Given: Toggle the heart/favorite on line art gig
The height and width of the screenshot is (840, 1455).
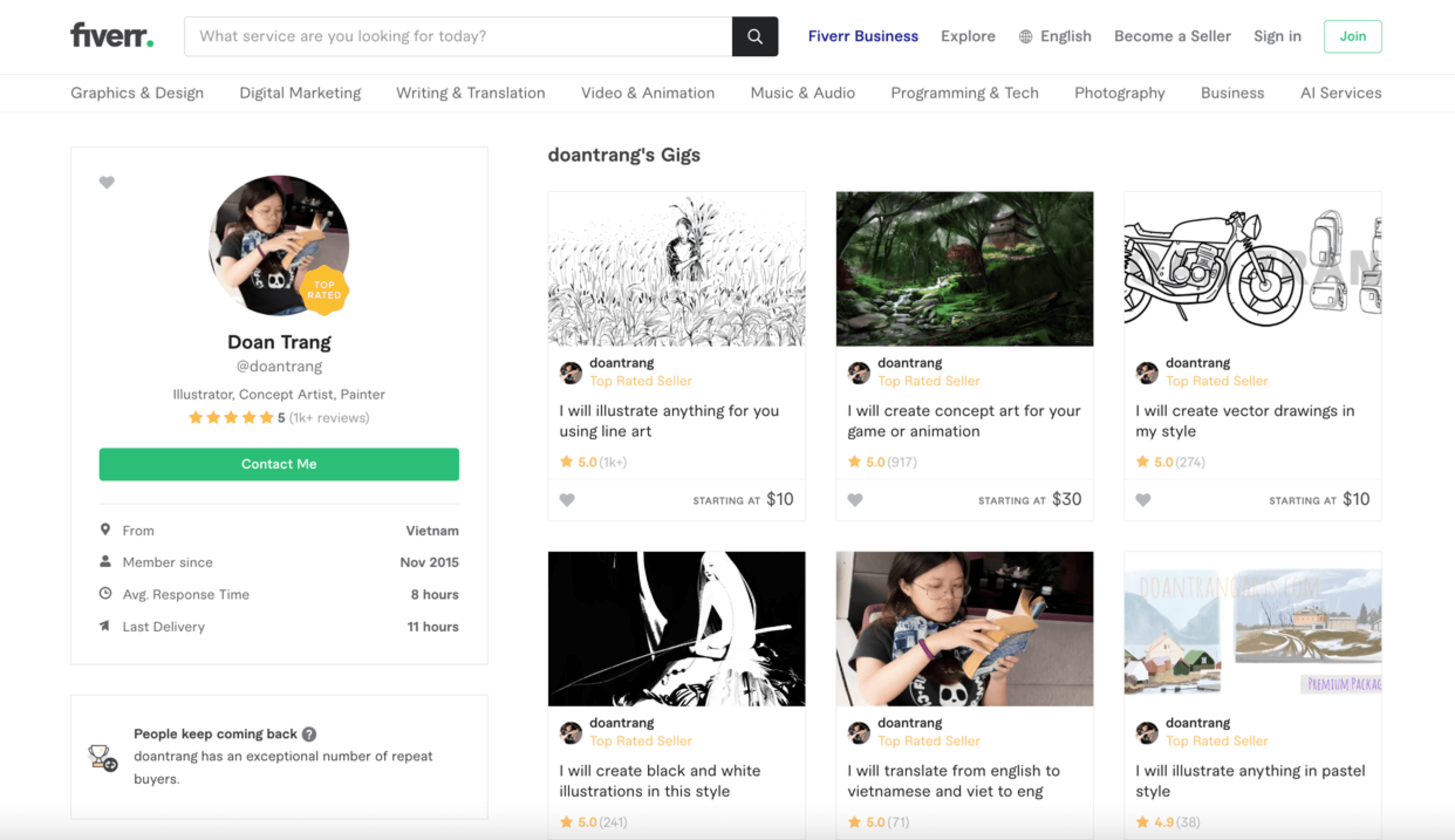Looking at the screenshot, I should [x=568, y=499].
